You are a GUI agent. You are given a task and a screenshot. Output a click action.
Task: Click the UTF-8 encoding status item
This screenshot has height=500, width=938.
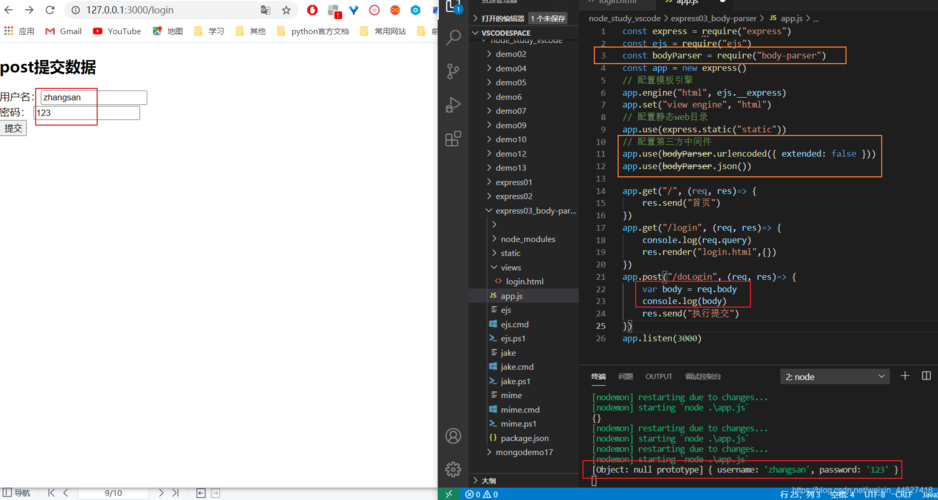click(875, 494)
